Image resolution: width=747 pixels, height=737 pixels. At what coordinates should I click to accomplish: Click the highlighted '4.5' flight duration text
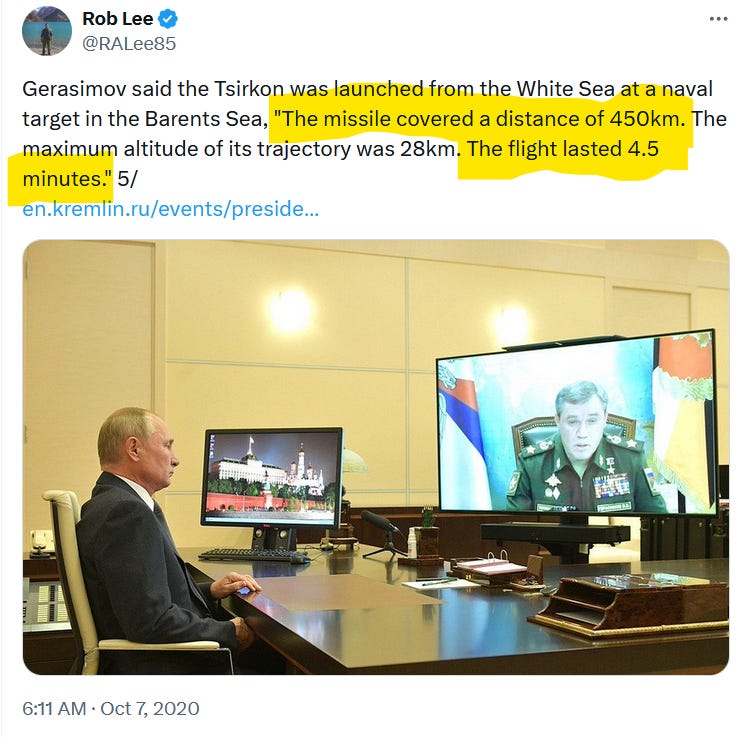[x=644, y=149]
